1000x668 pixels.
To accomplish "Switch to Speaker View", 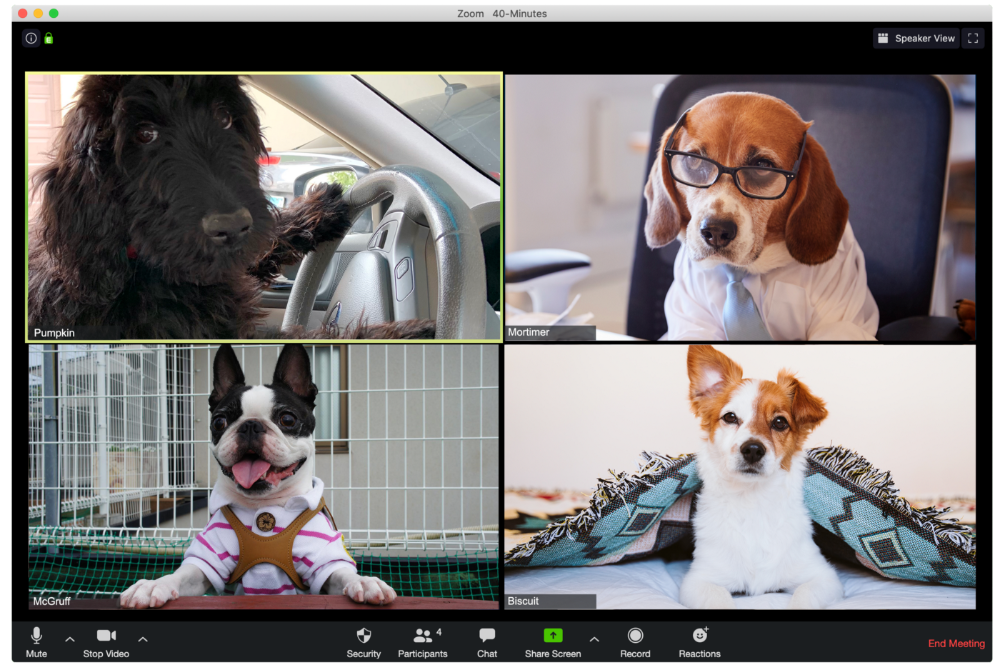I will [916, 38].
